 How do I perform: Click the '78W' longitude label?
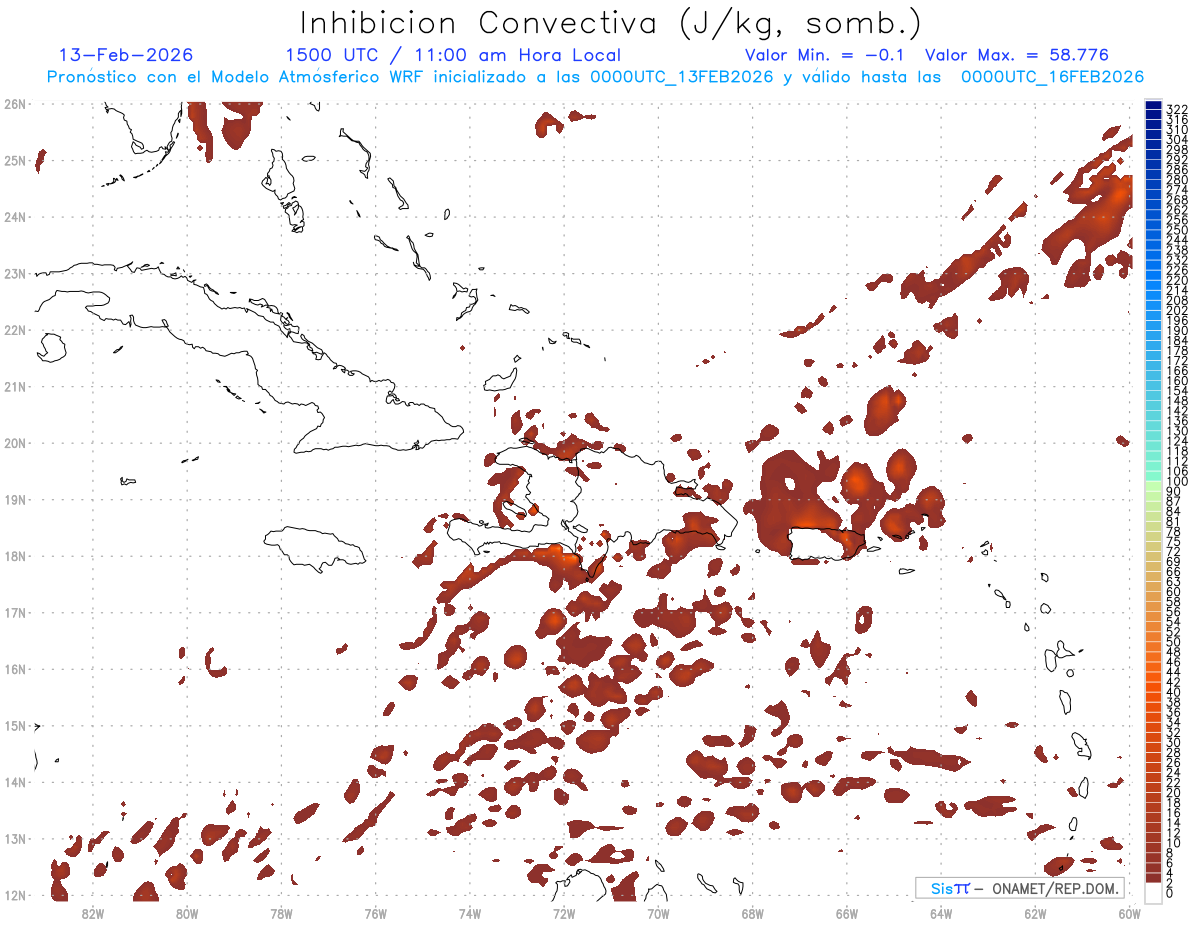(x=282, y=913)
